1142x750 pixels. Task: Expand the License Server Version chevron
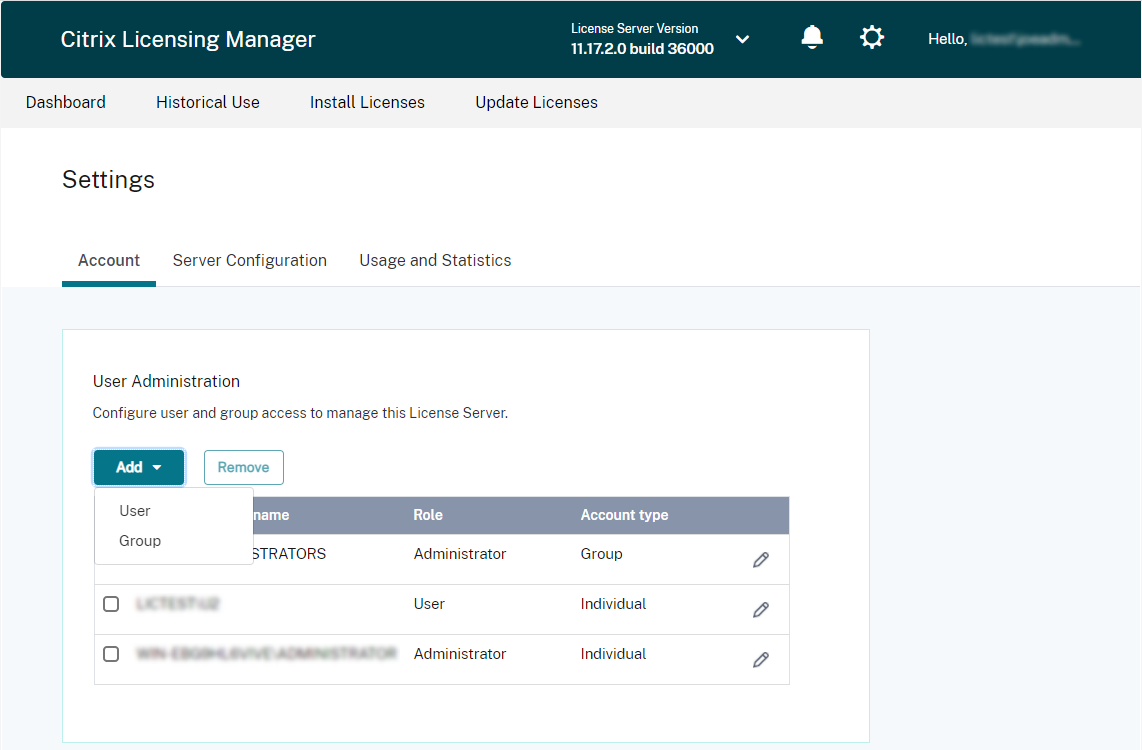tap(742, 39)
